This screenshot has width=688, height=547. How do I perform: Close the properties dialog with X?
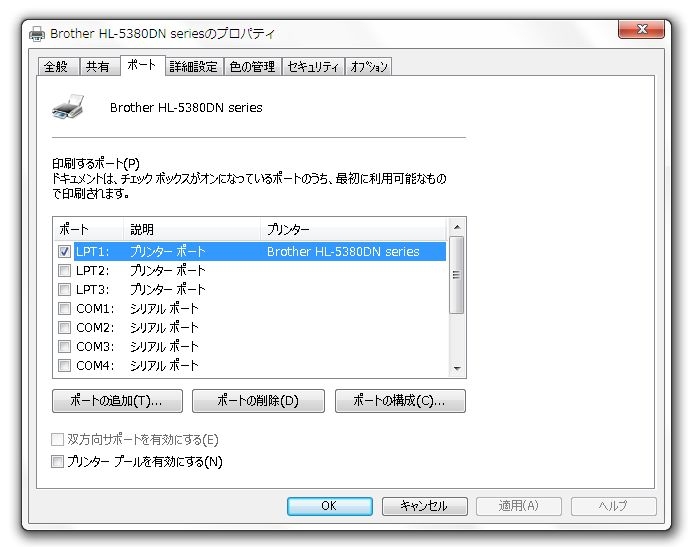click(641, 29)
